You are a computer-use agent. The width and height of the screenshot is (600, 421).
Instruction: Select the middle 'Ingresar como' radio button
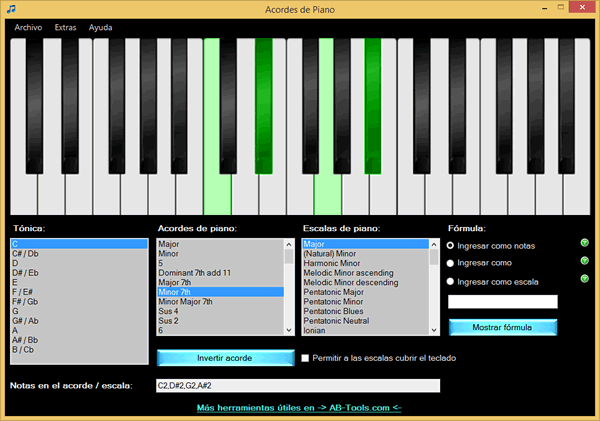[x=450, y=263]
